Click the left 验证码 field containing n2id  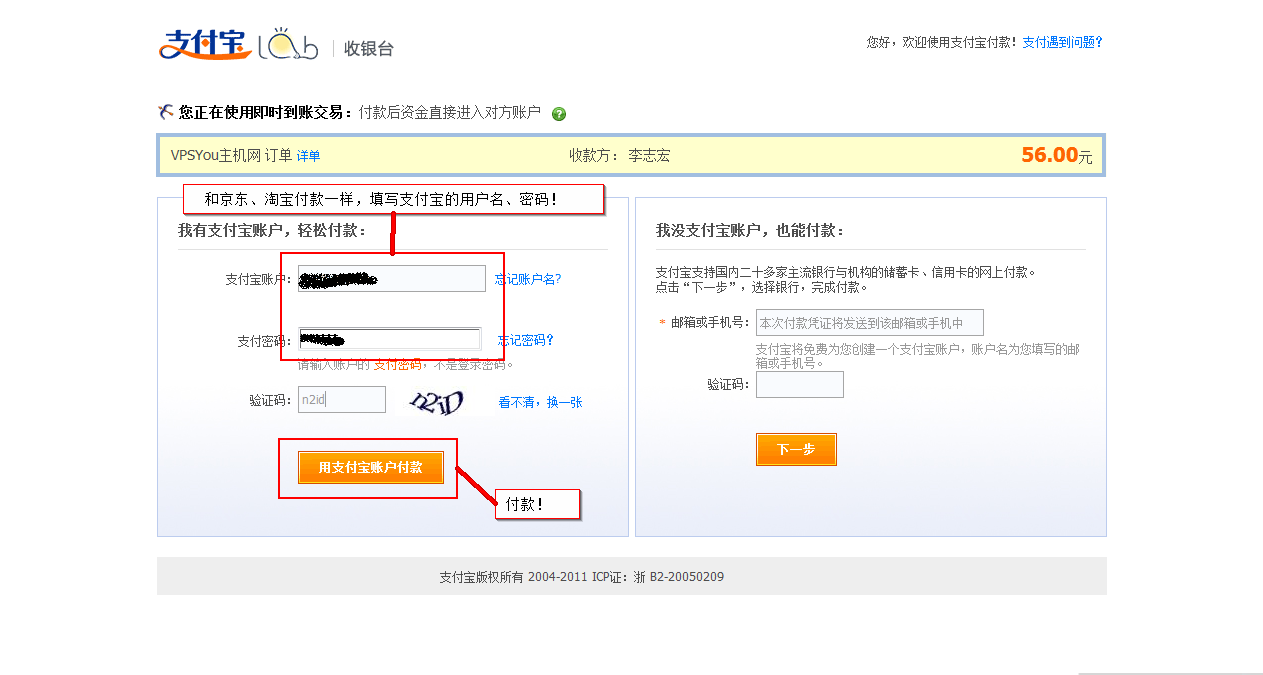pos(341,400)
